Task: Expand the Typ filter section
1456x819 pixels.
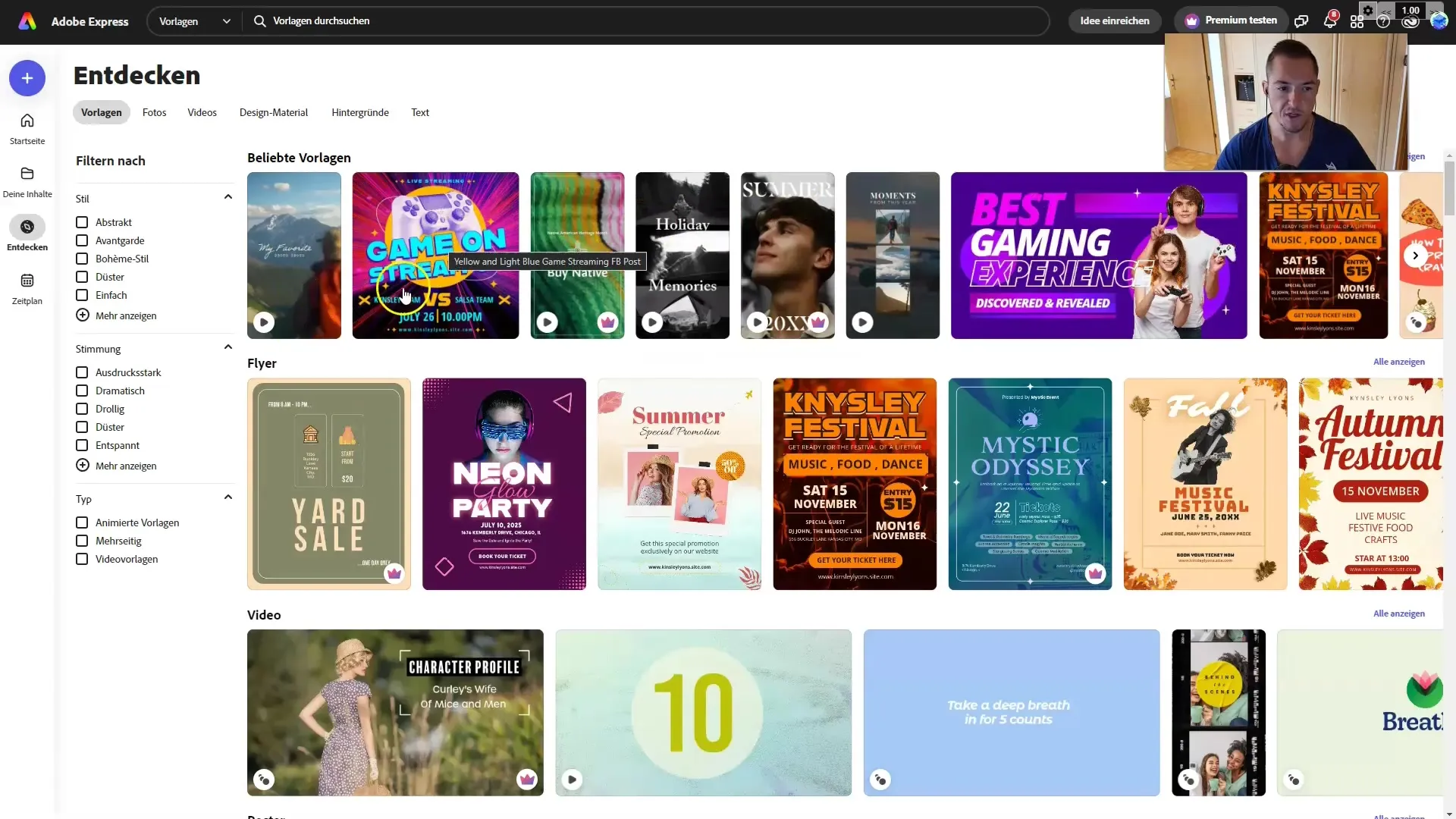Action: [227, 497]
